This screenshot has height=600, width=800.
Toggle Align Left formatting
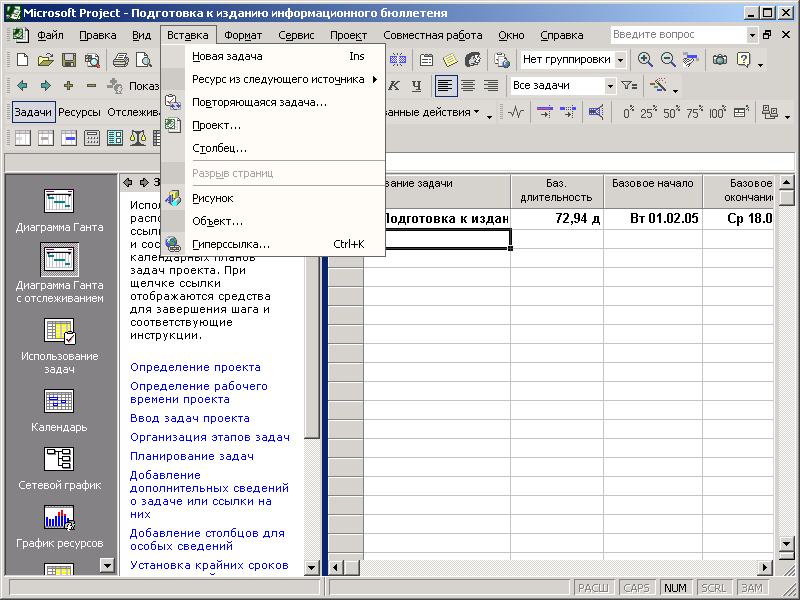(445, 86)
